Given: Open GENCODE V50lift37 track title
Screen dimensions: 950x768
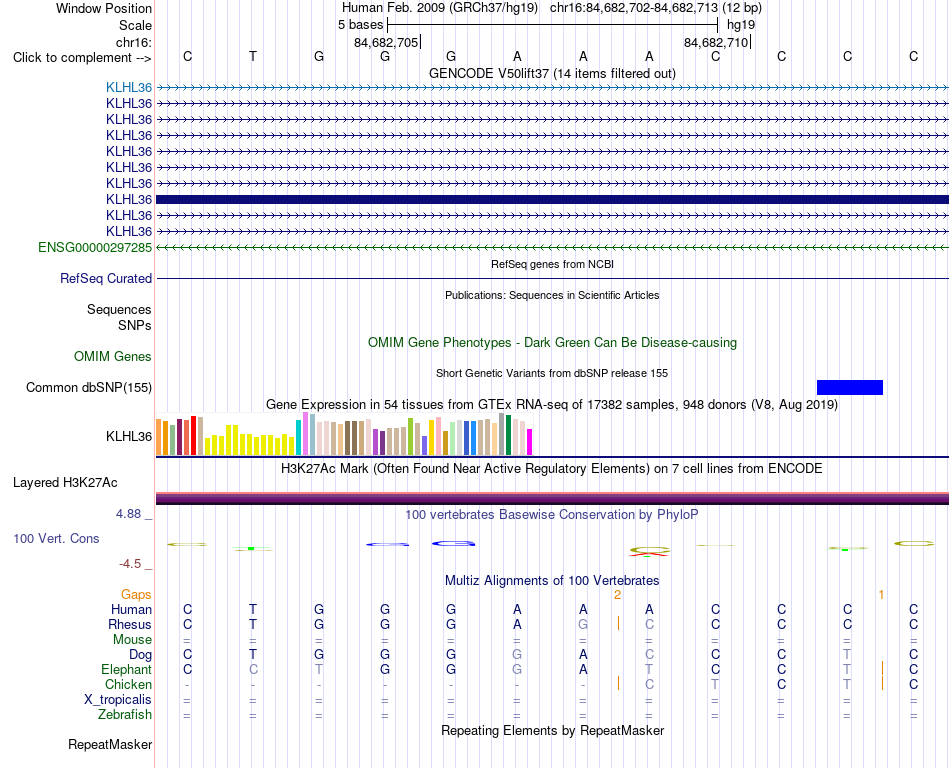Looking at the screenshot, I should click(x=552, y=74).
